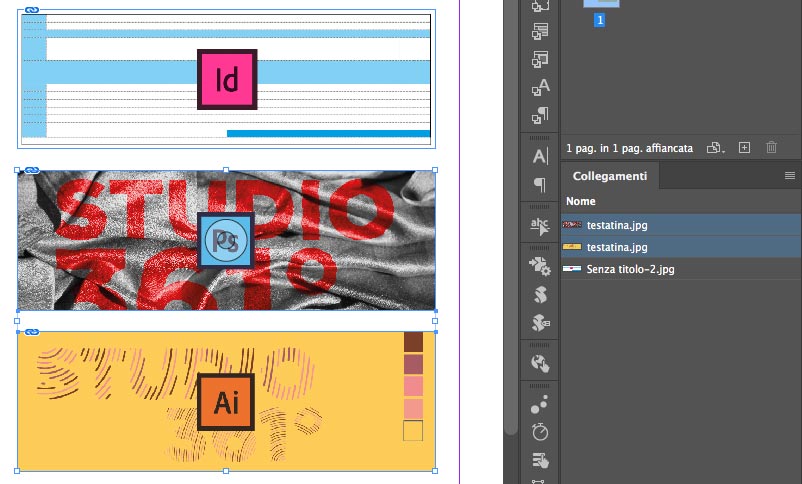Click the blue Ps logo square
802x484 pixels.
click(226, 240)
